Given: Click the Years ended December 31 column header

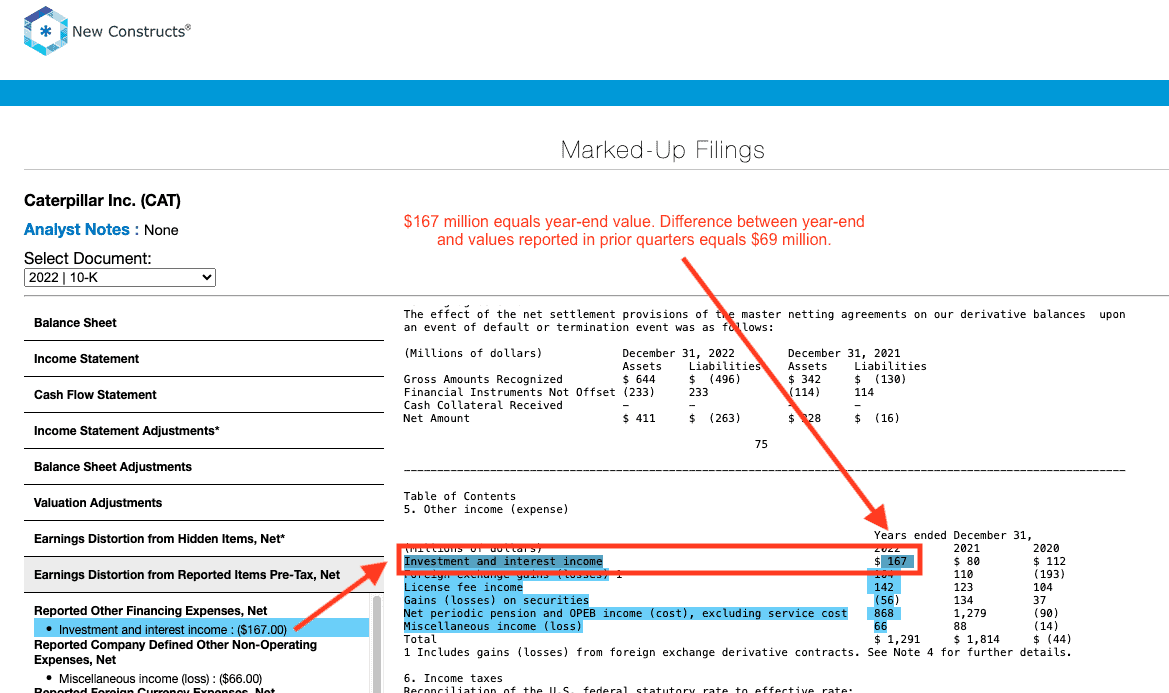Looking at the screenshot, I should pos(954,536).
